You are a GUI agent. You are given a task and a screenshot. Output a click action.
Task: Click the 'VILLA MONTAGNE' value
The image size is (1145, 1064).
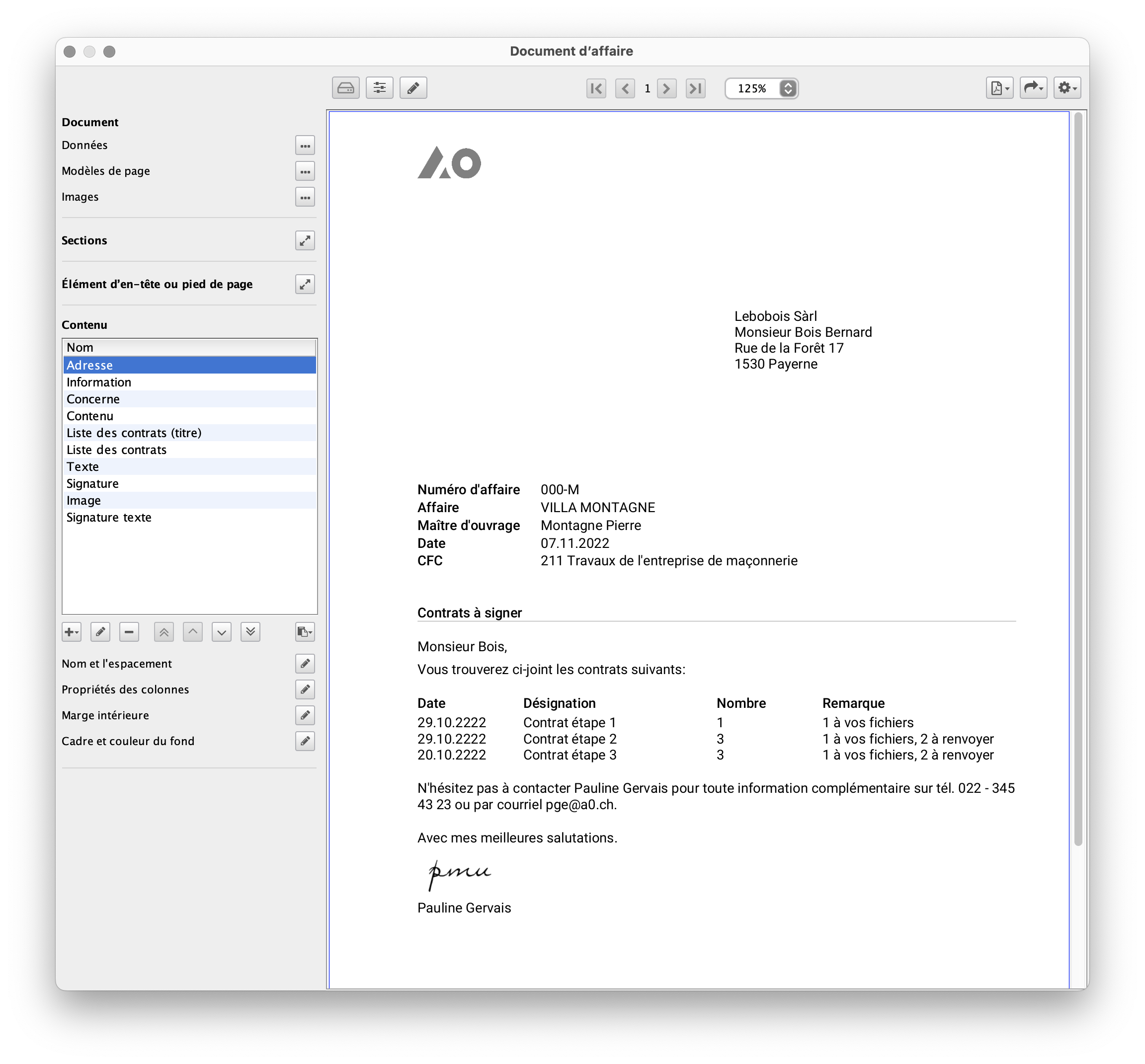click(598, 507)
